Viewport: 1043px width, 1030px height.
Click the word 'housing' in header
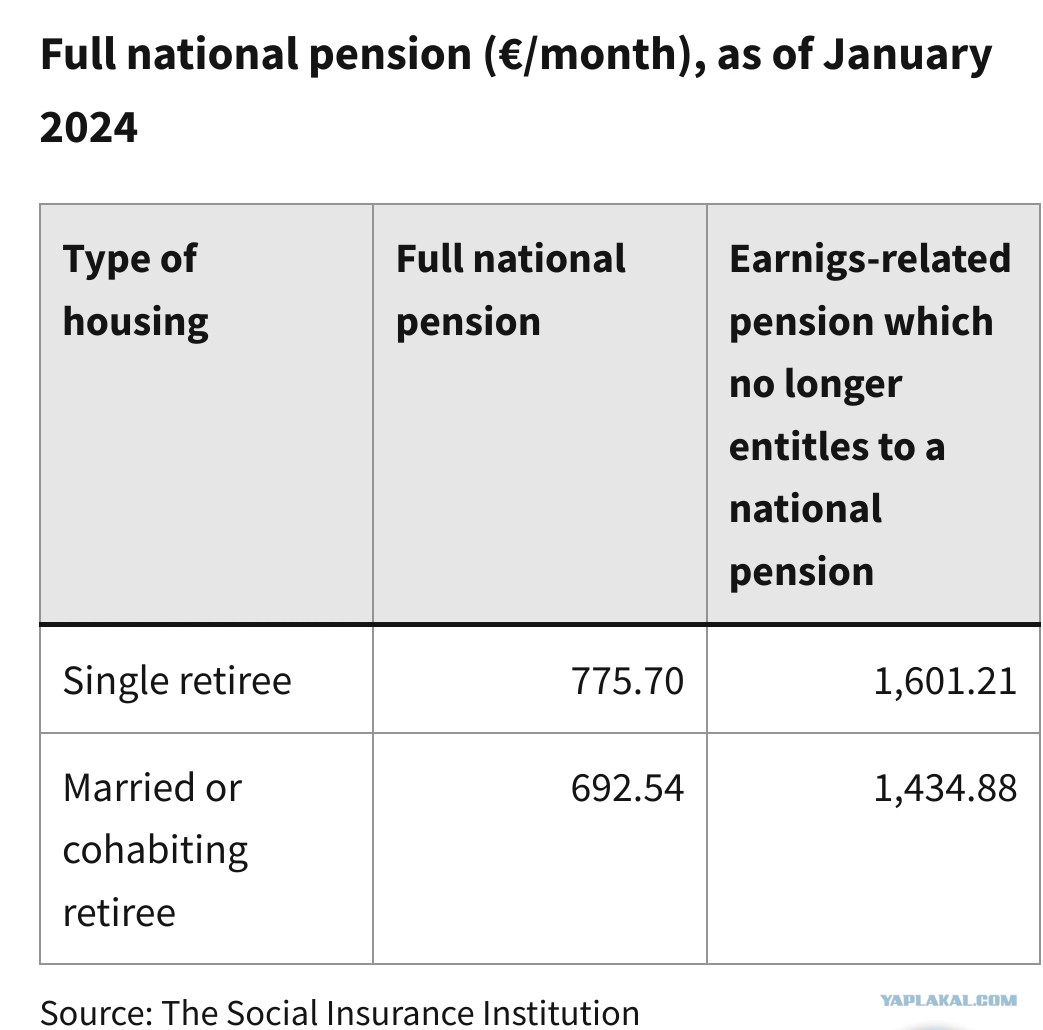136,323
